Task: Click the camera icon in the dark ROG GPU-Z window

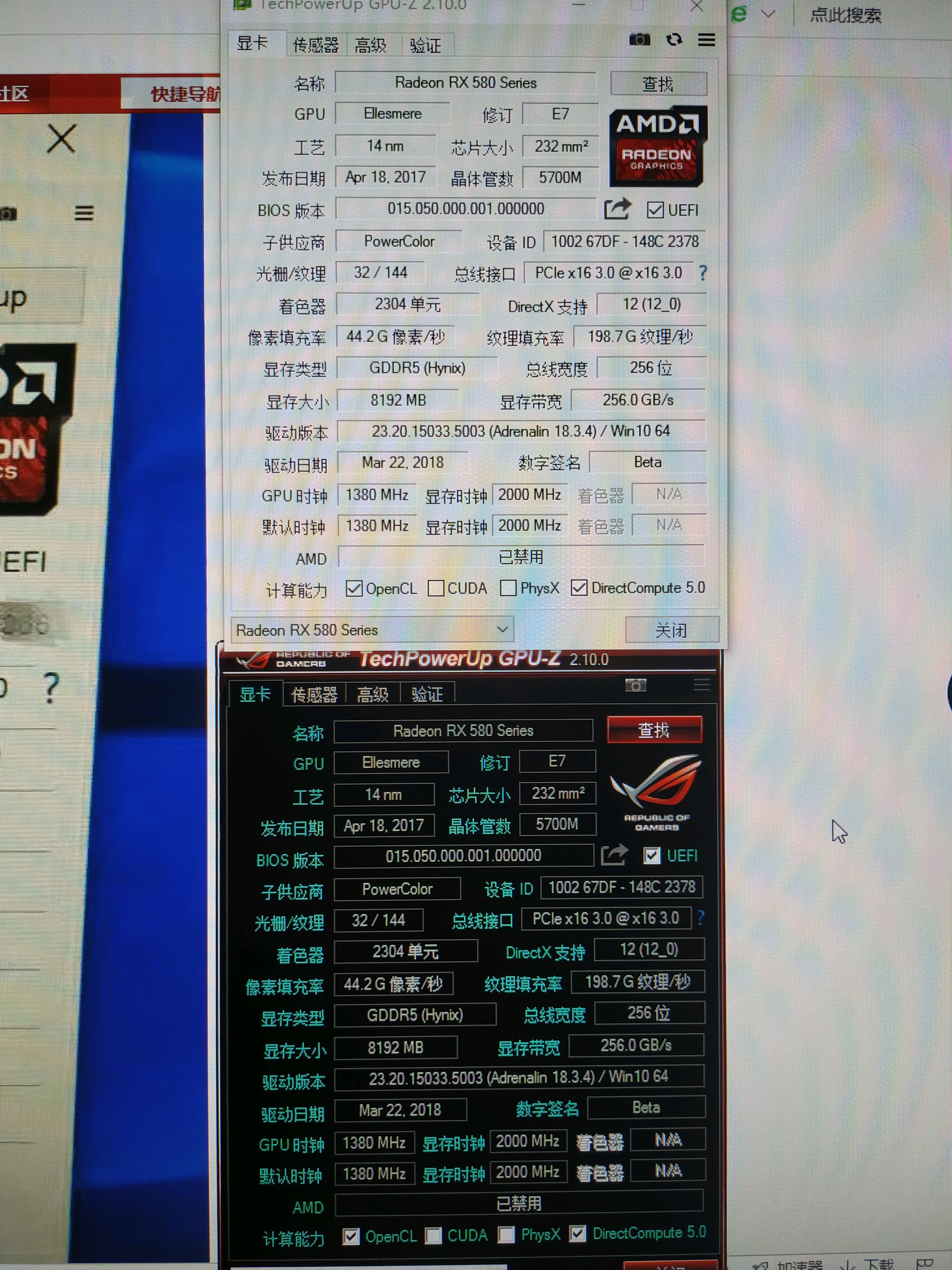Action: click(x=636, y=685)
